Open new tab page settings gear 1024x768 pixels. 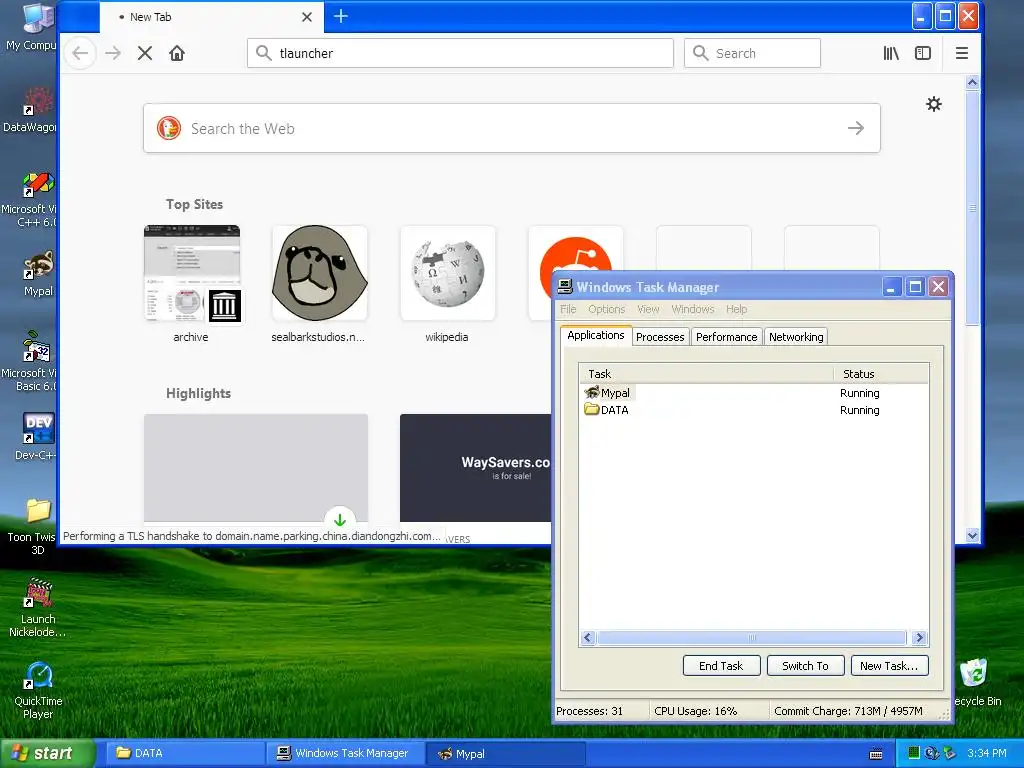(934, 104)
